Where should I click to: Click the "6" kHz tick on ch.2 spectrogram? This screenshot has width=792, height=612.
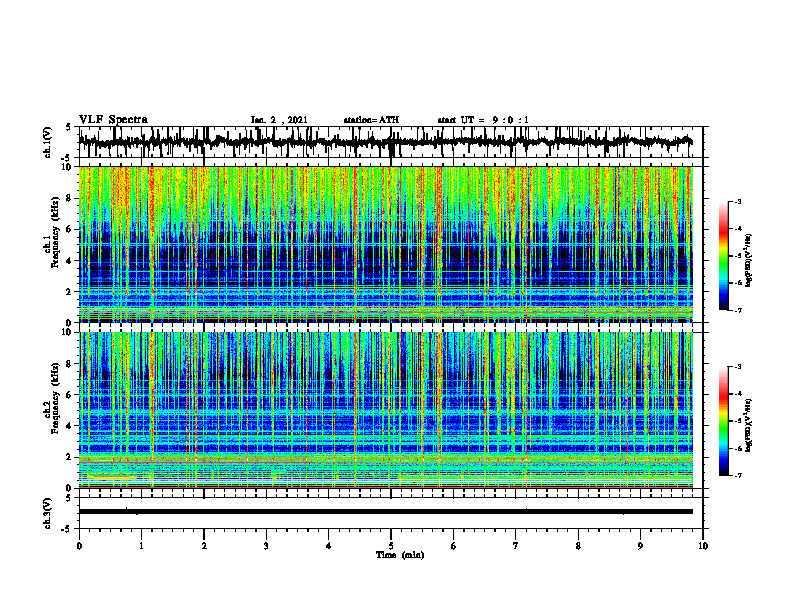click(x=70, y=395)
